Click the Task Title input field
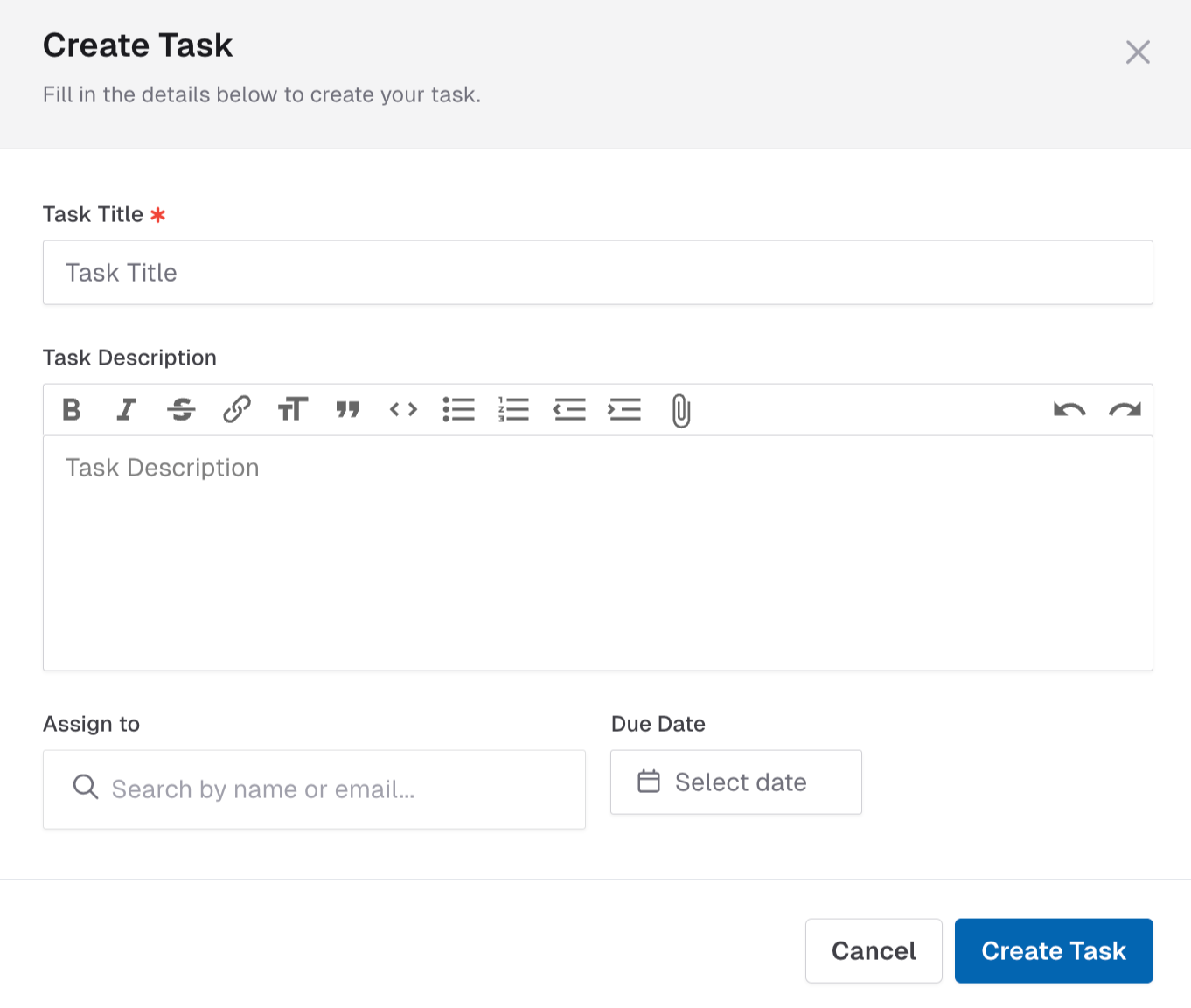Screen dimensions: 1191x1008 (597, 273)
